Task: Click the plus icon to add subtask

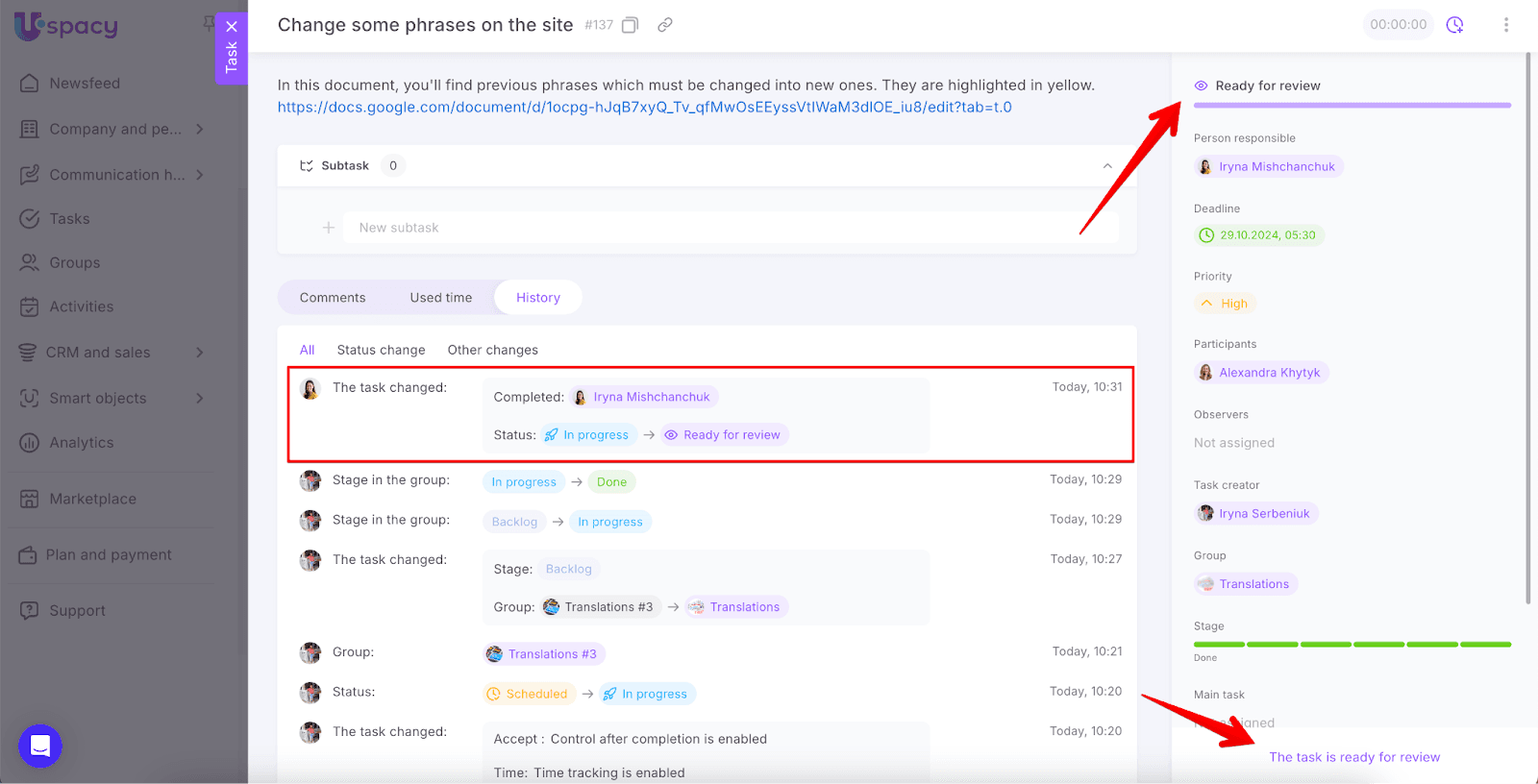Action: (x=329, y=228)
